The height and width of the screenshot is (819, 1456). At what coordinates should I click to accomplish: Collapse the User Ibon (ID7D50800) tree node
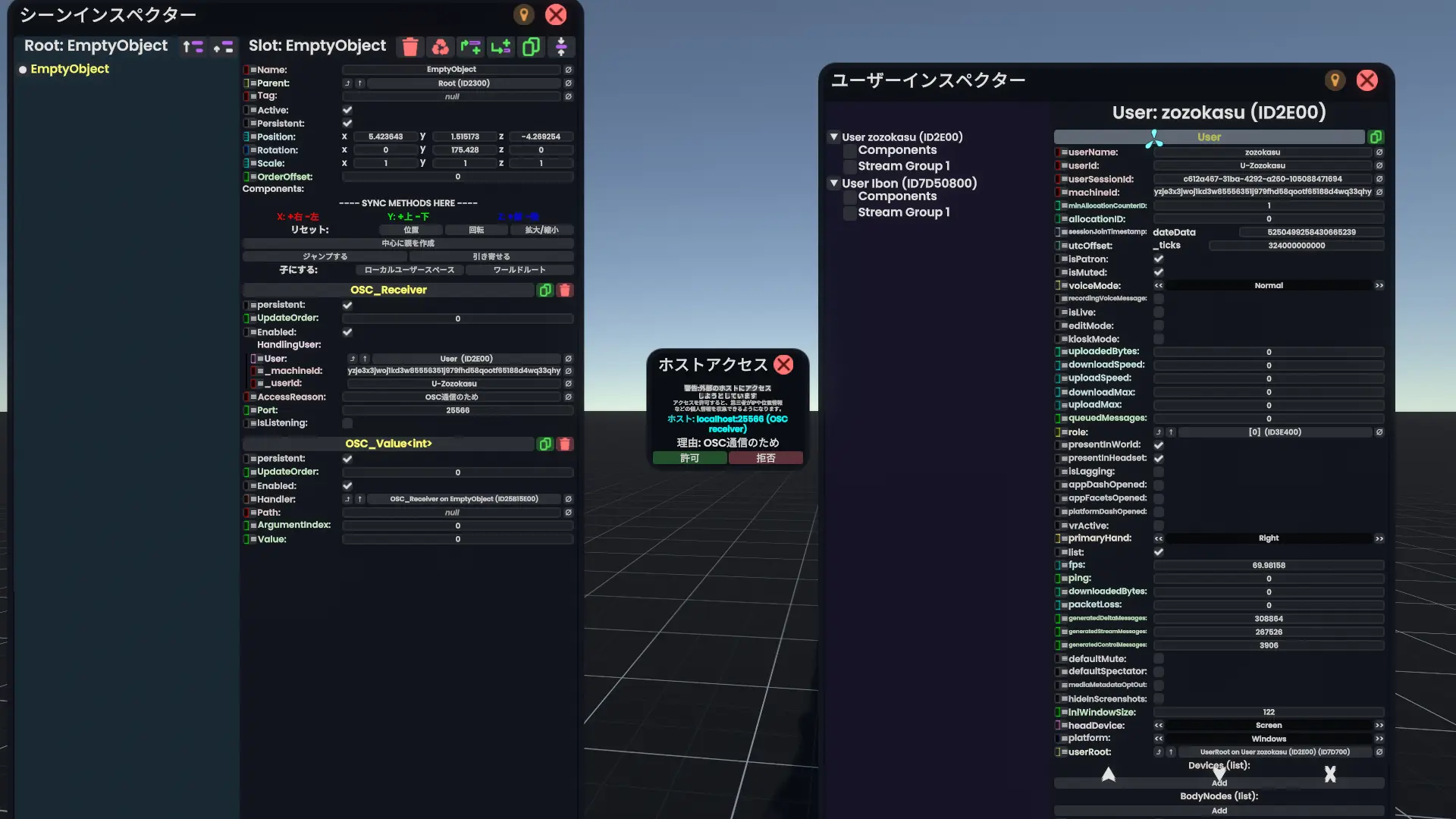834,183
